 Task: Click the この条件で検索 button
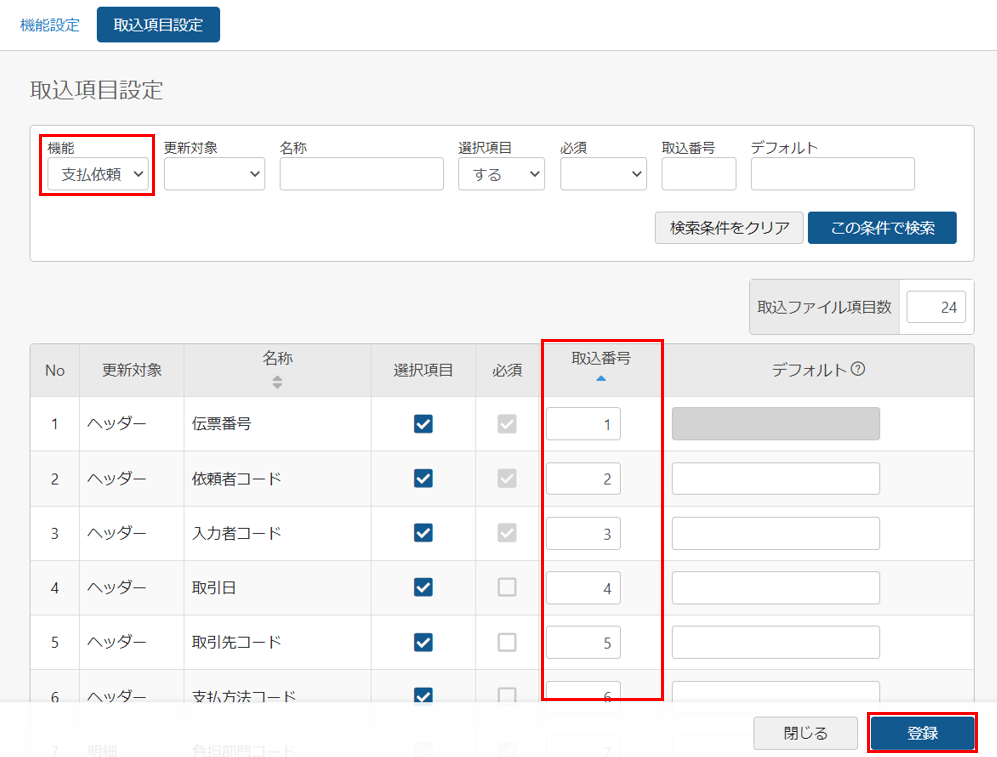tap(882, 228)
